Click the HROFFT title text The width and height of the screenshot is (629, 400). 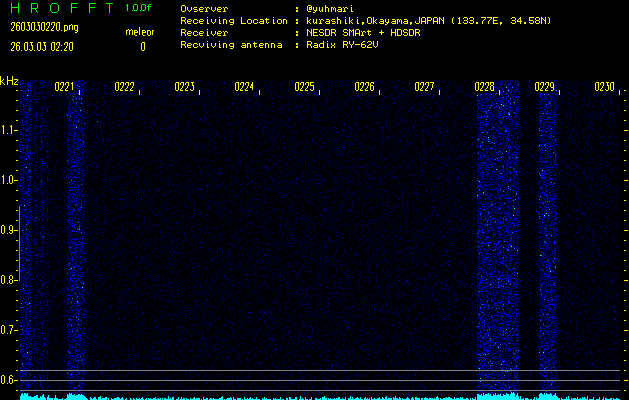click(x=62, y=8)
